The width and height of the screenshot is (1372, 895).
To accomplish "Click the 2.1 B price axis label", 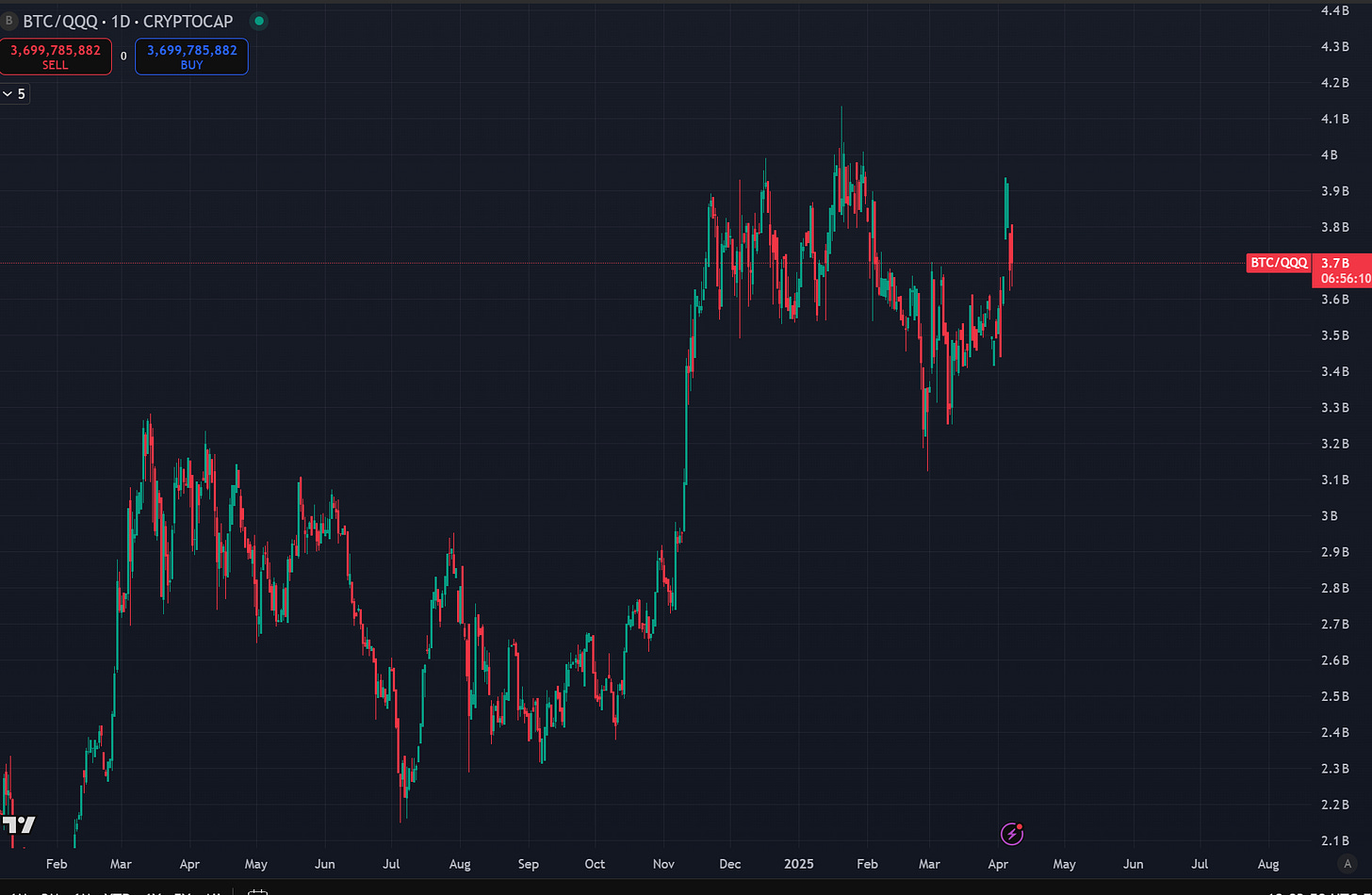I will pos(1334,840).
